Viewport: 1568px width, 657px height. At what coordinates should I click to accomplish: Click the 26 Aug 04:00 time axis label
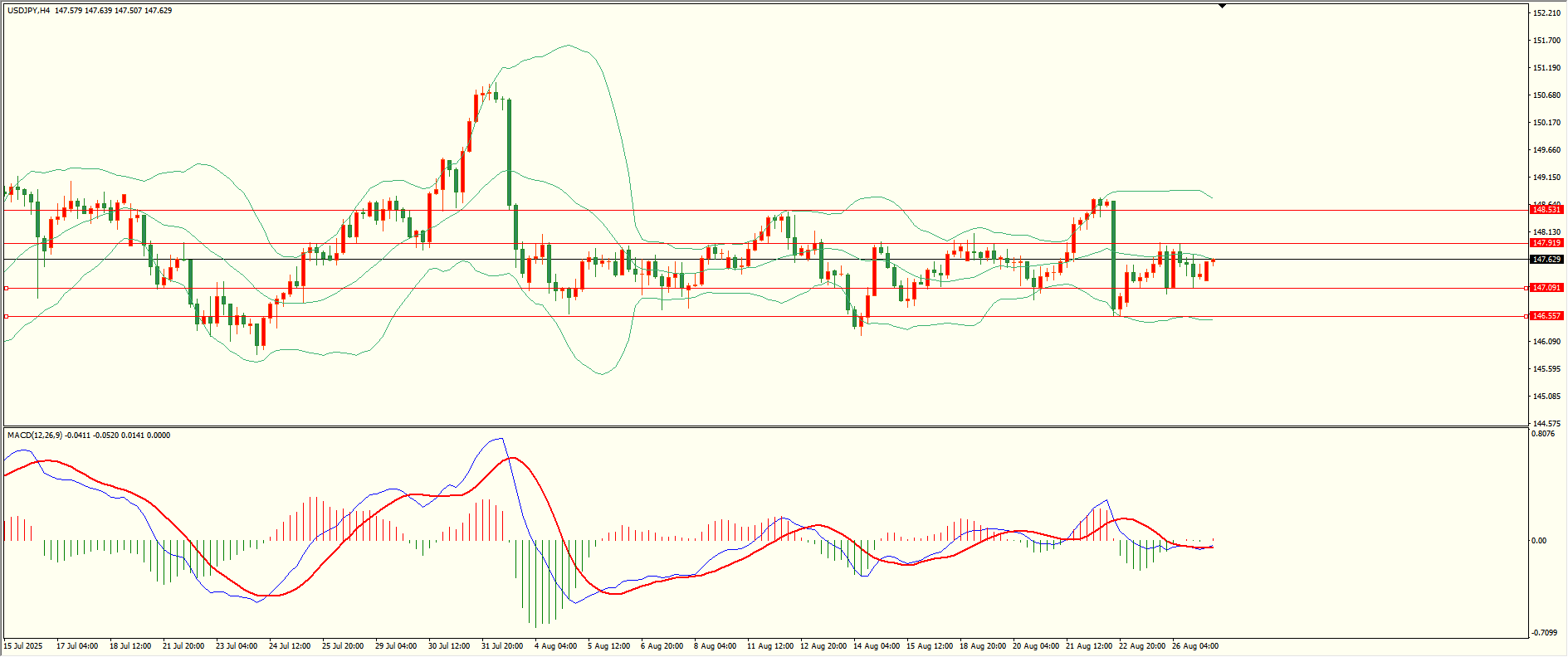(1195, 646)
